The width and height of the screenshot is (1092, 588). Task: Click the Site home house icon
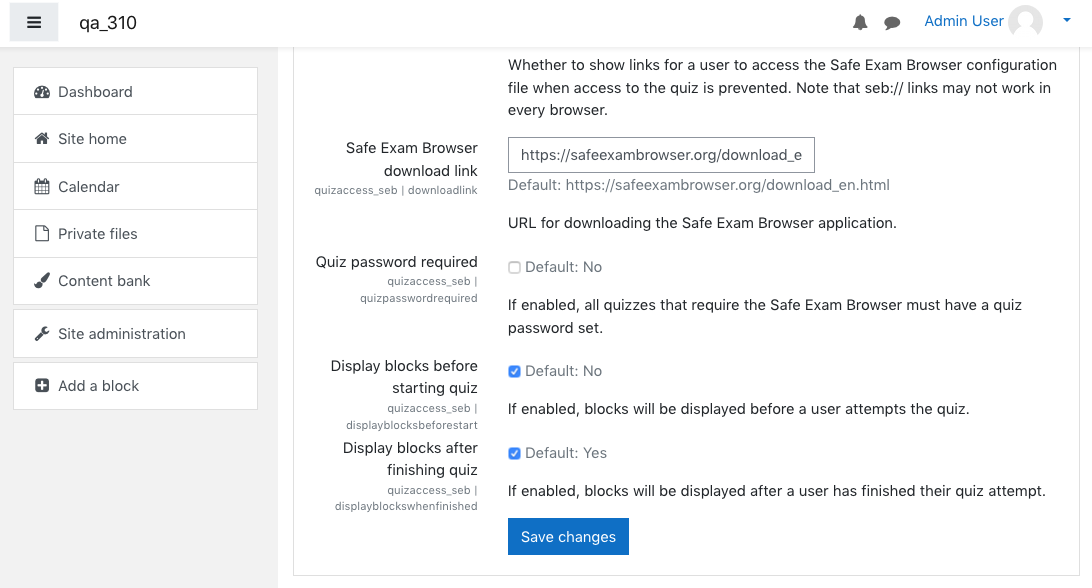(x=42, y=139)
